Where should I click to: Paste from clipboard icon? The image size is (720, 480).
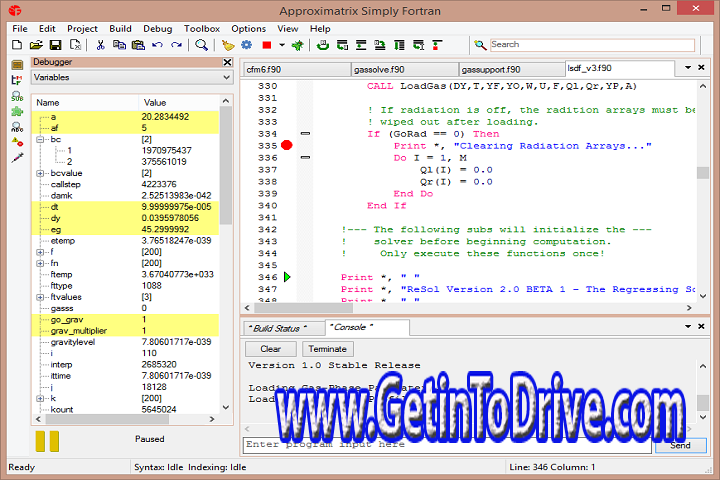click(138, 45)
